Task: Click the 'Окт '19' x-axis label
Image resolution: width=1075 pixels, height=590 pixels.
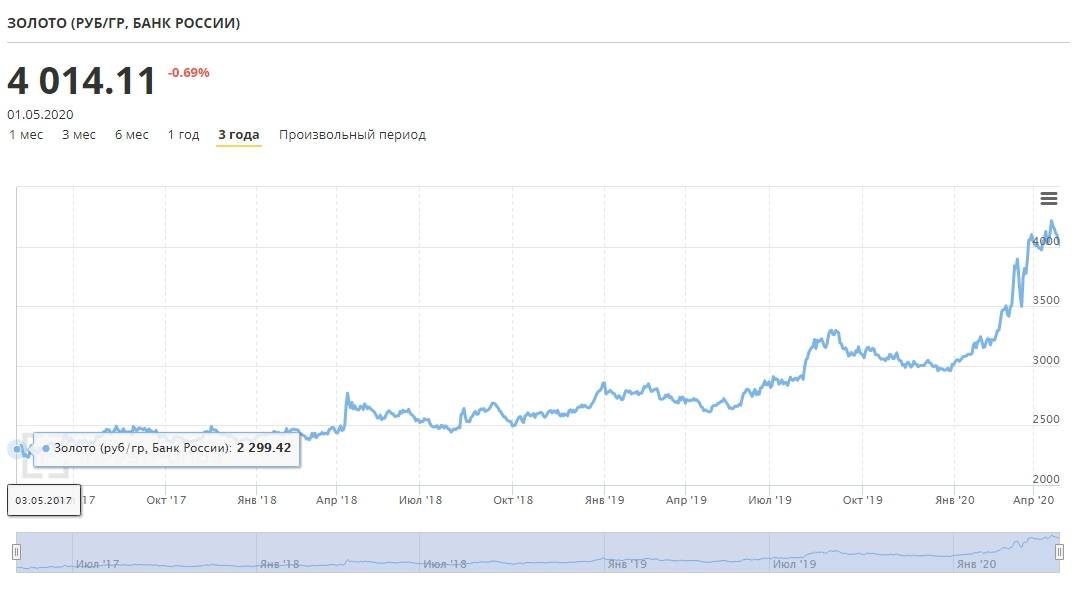Action: tap(862, 499)
